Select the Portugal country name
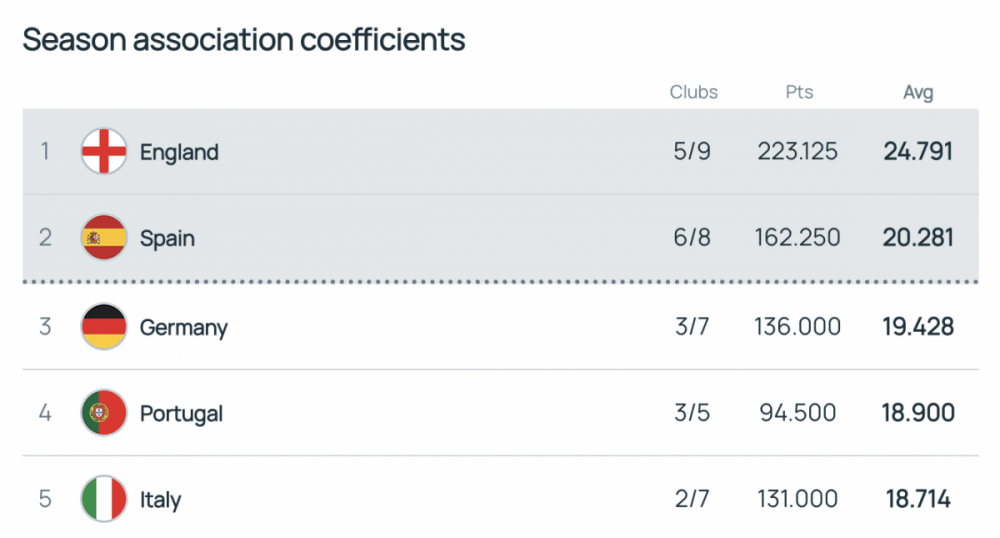 (x=181, y=413)
